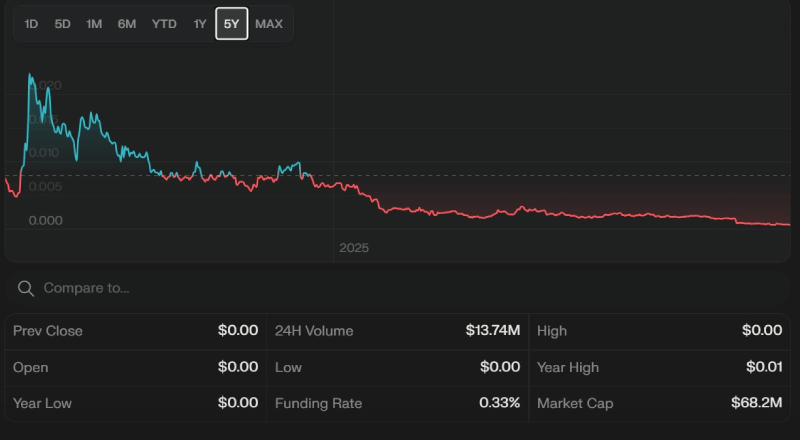
Task: Click the 2025 timeline label
Action: click(354, 247)
